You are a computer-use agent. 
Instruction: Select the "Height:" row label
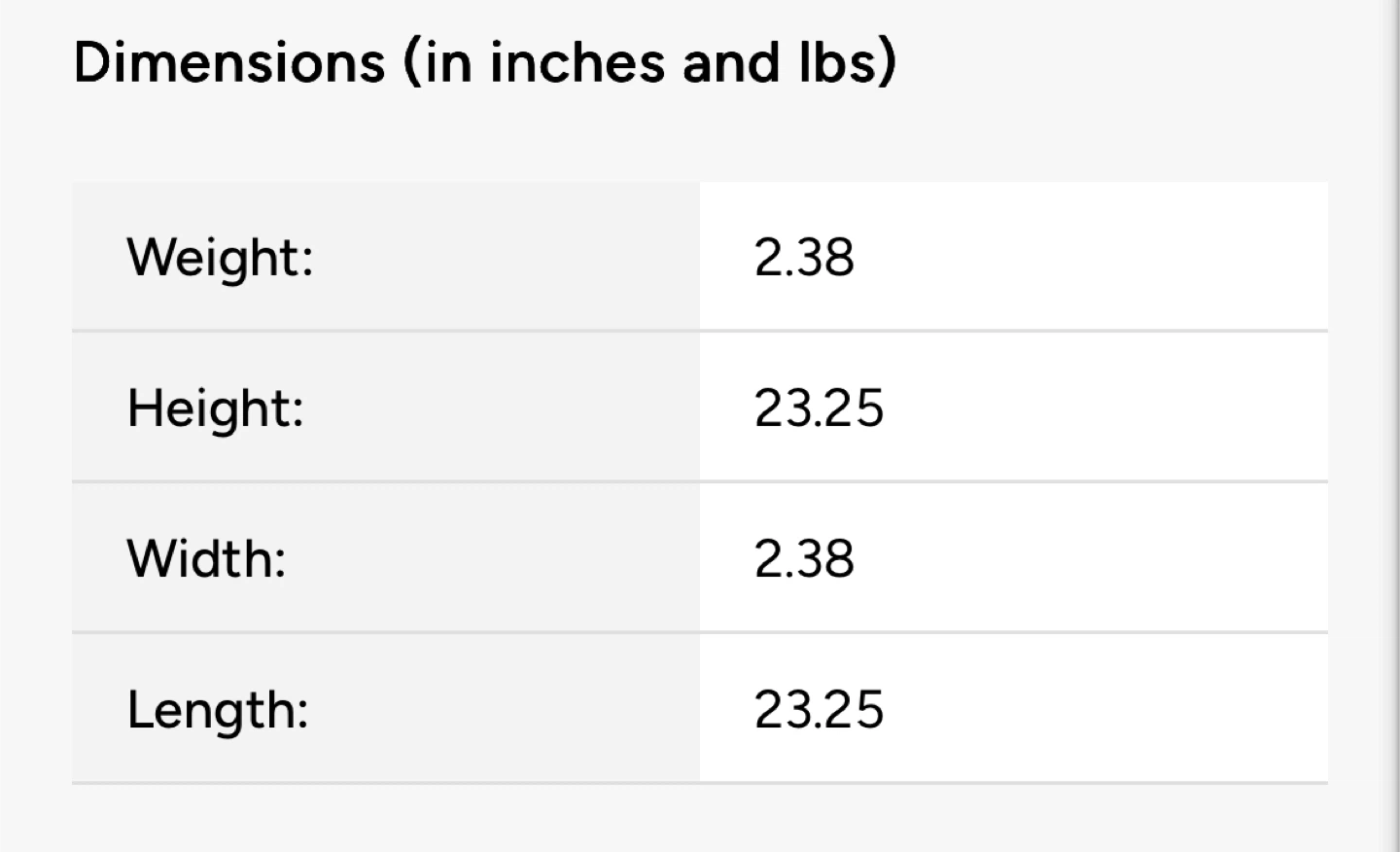pyautogui.click(x=215, y=408)
